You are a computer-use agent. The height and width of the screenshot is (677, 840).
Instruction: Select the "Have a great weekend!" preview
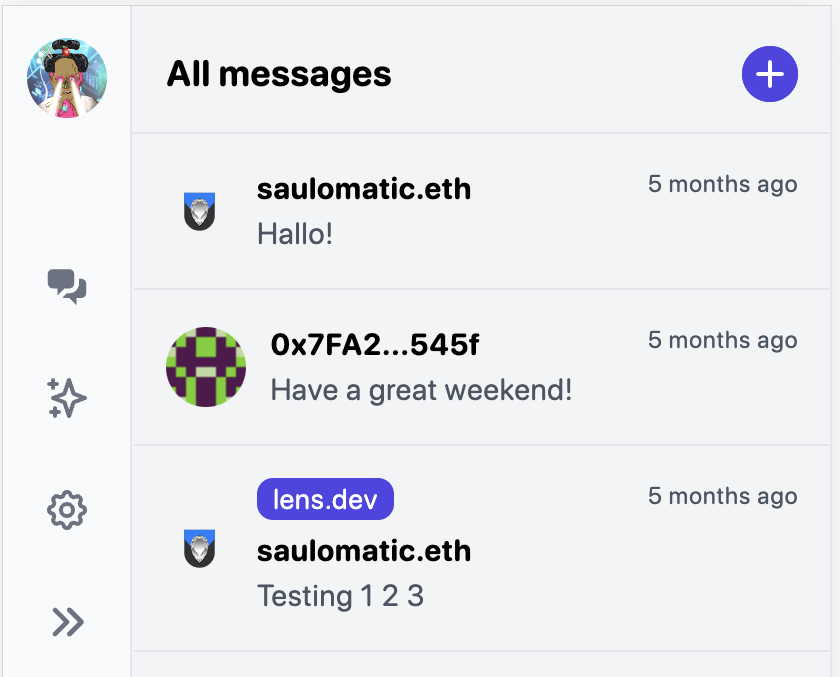(x=421, y=390)
